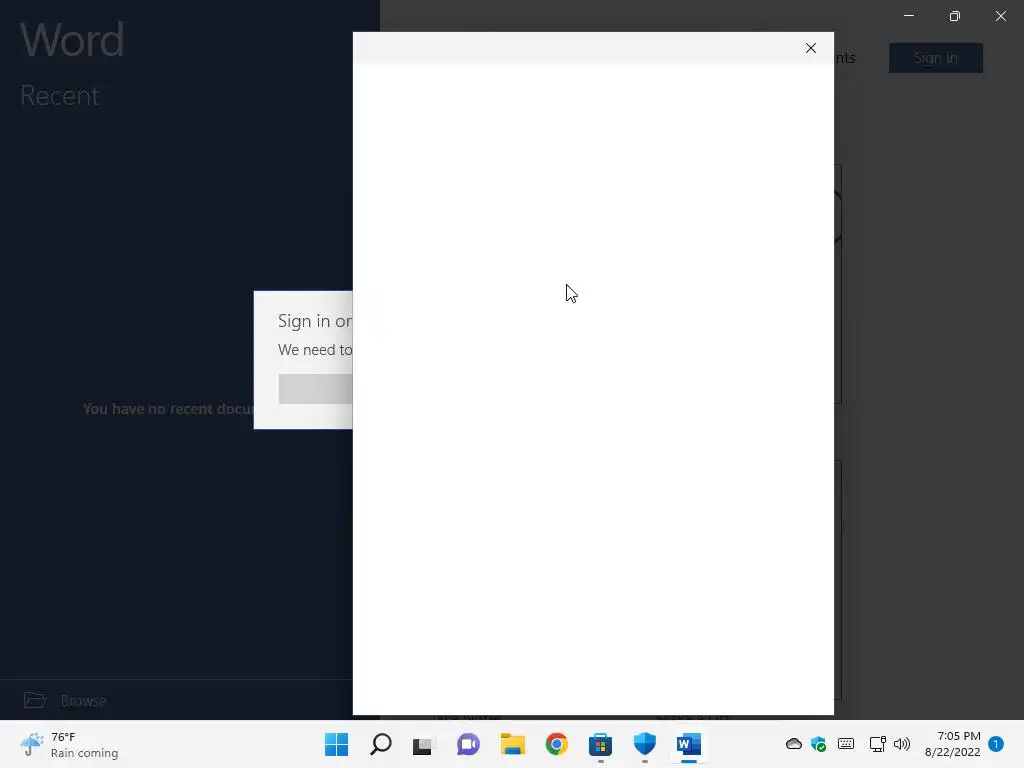Close the blank sign-in dialog

(x=810, y=48)
